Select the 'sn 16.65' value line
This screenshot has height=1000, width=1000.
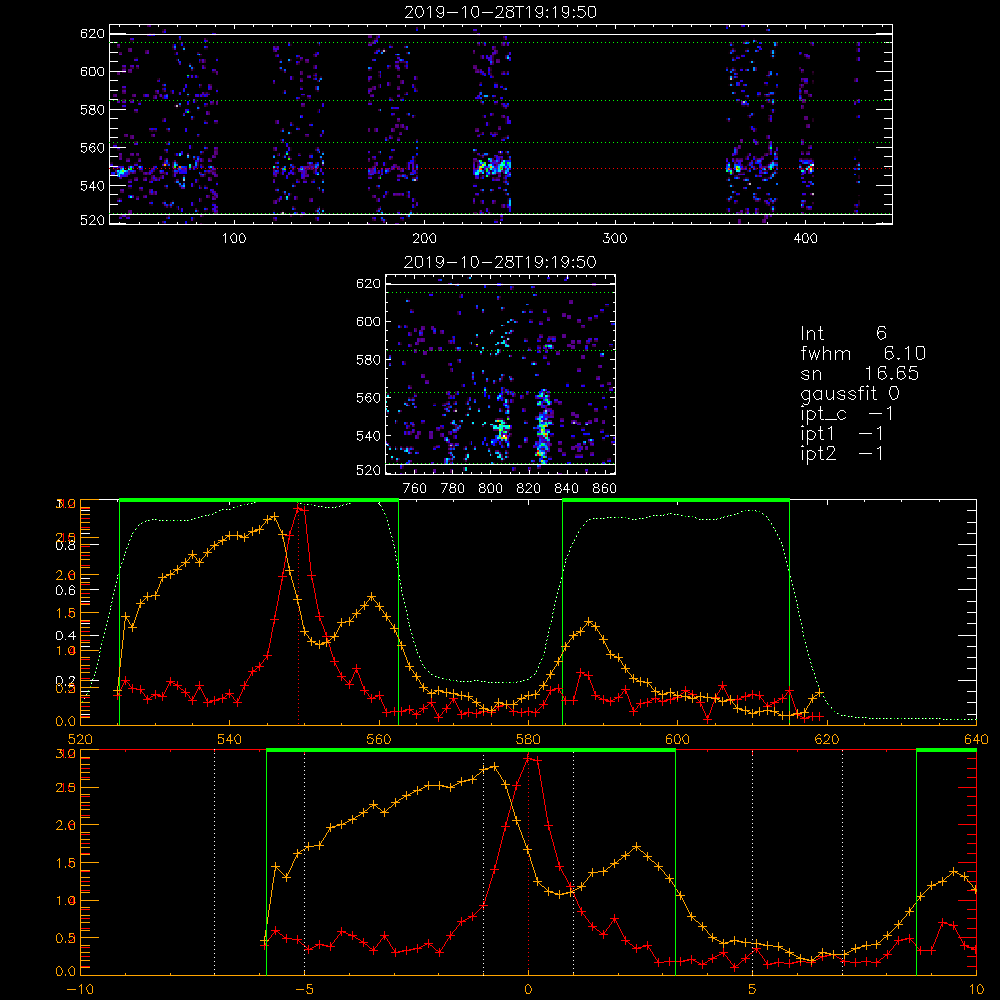[860, 373]
